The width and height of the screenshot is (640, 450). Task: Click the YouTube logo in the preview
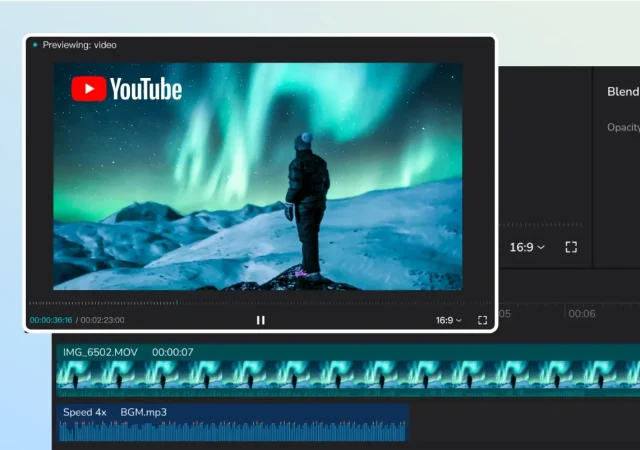(x=127, y=89)
